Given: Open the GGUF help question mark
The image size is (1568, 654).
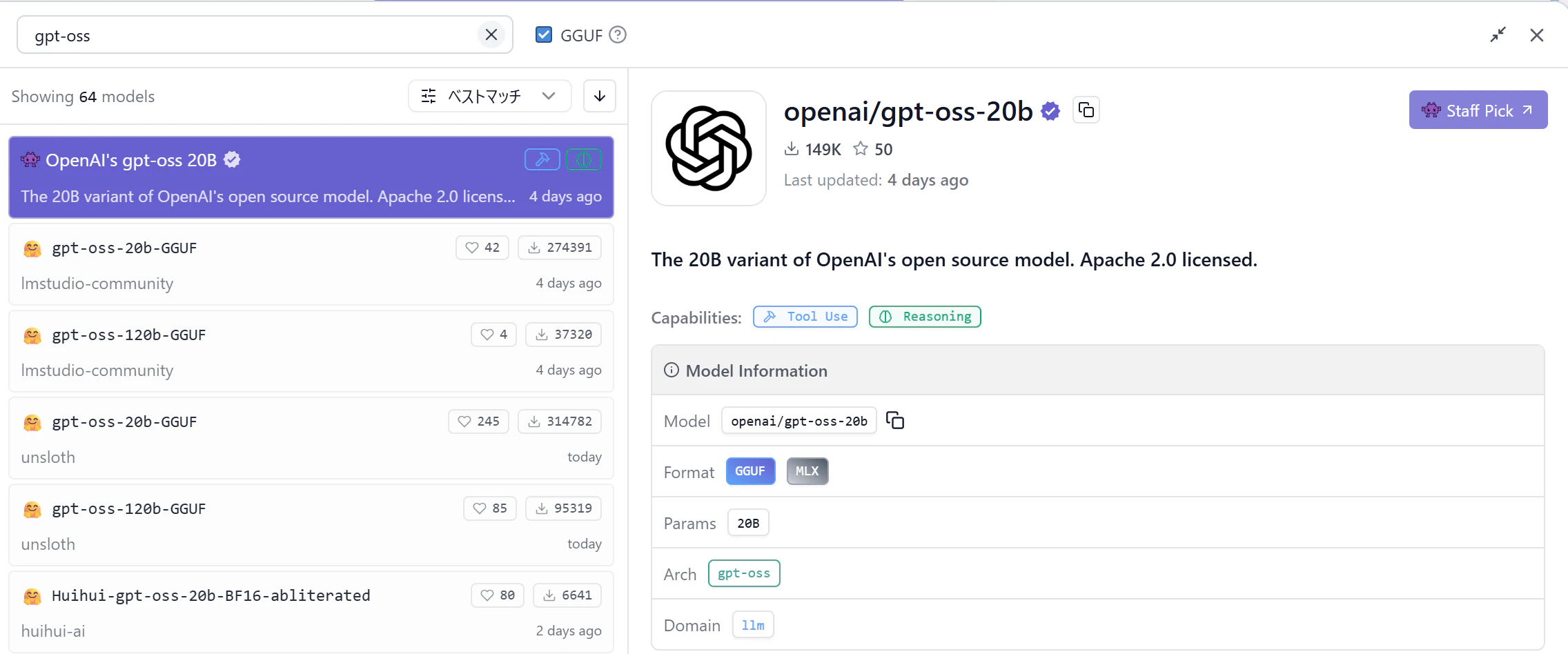Looking at the screenshot, I should [x=618, y=34].
